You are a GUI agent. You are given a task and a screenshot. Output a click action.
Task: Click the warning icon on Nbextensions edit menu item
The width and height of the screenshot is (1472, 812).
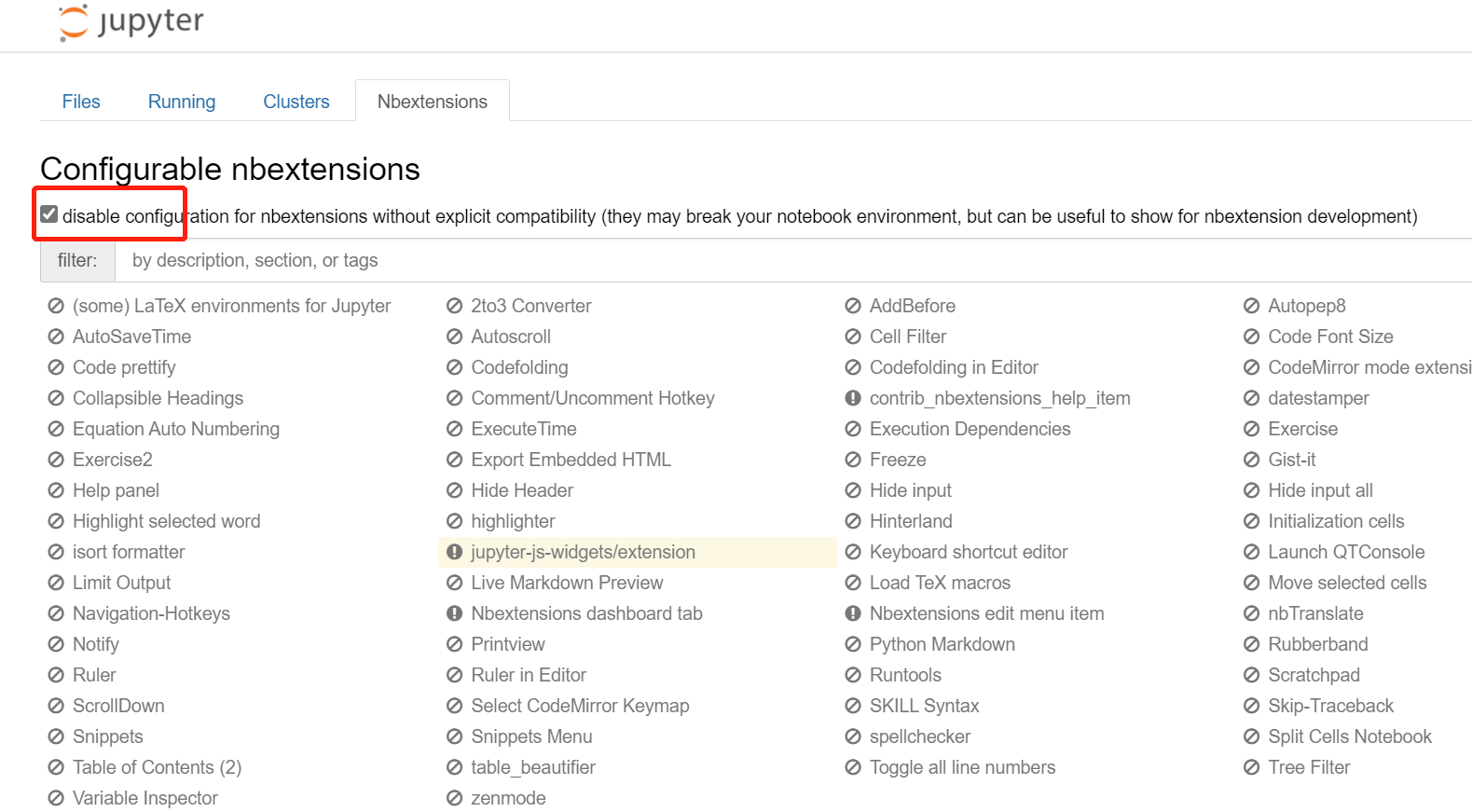[x=854, y=613]
